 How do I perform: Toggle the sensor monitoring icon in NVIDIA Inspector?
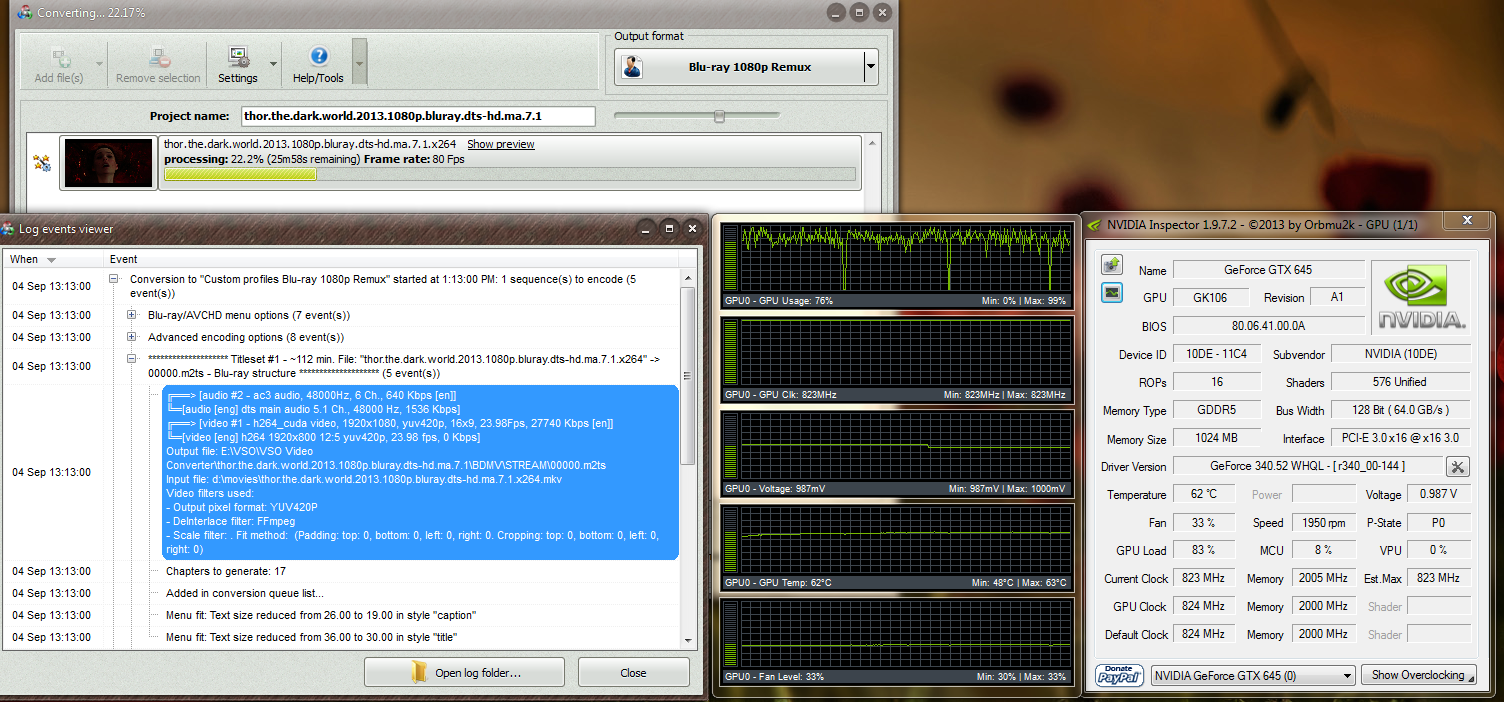[x=1111, y=292]
